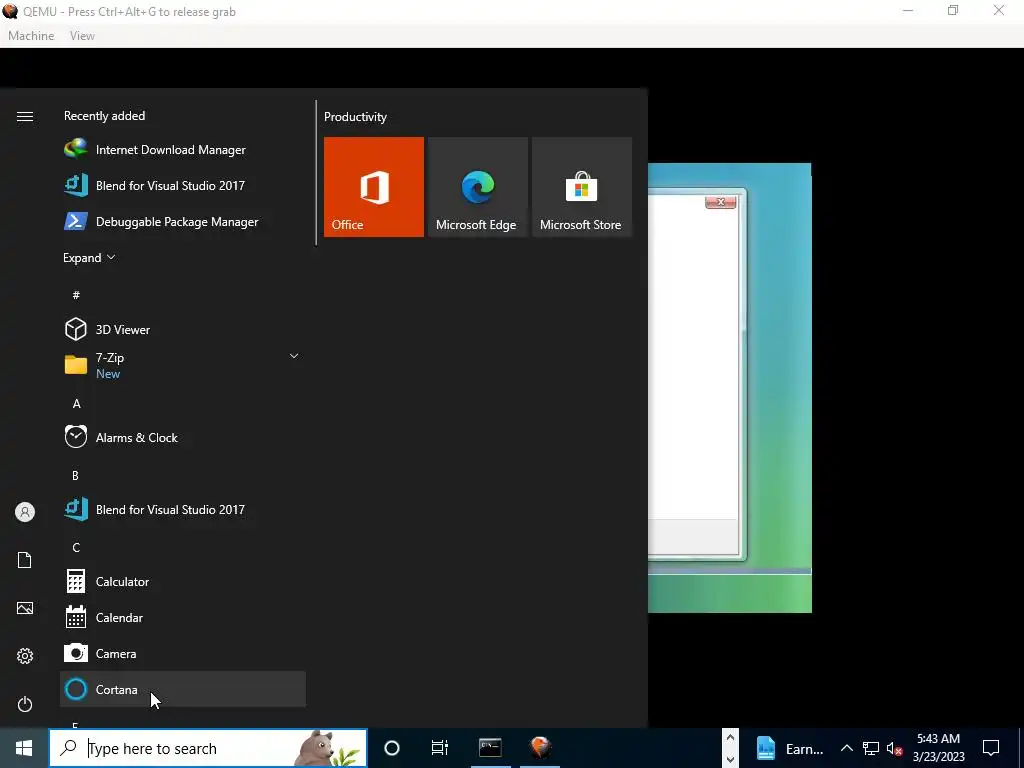
Task: Expand the Start menu hamburger button
Action: click(25, 116)
